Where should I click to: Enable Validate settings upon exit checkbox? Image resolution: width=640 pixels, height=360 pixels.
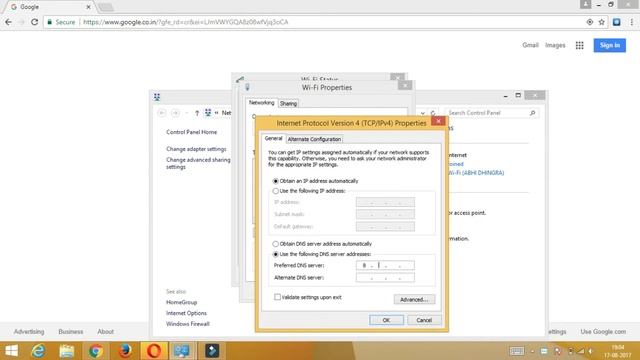point(277,297)
